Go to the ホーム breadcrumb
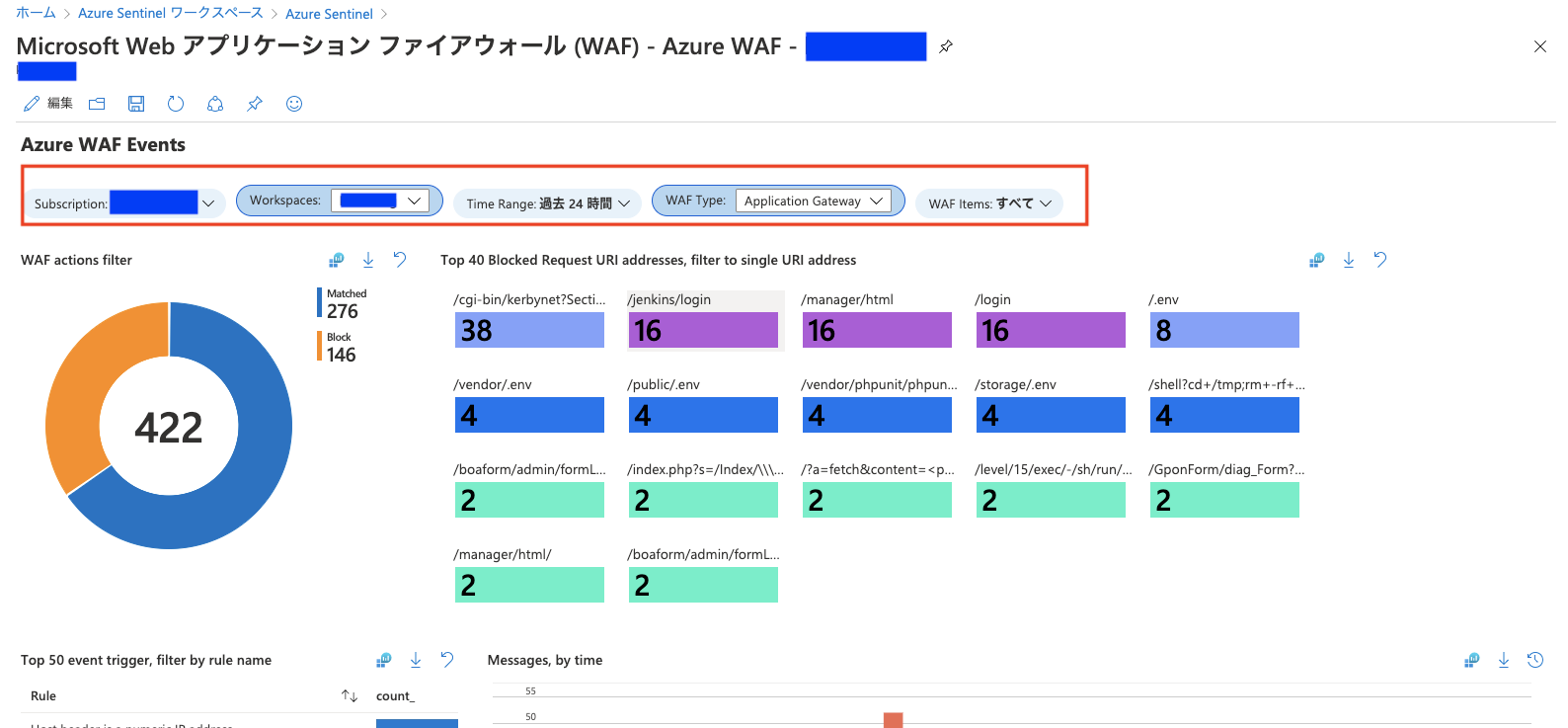Image resolution: width=1568 pixels, height=728 pixels. coord(36,13)
